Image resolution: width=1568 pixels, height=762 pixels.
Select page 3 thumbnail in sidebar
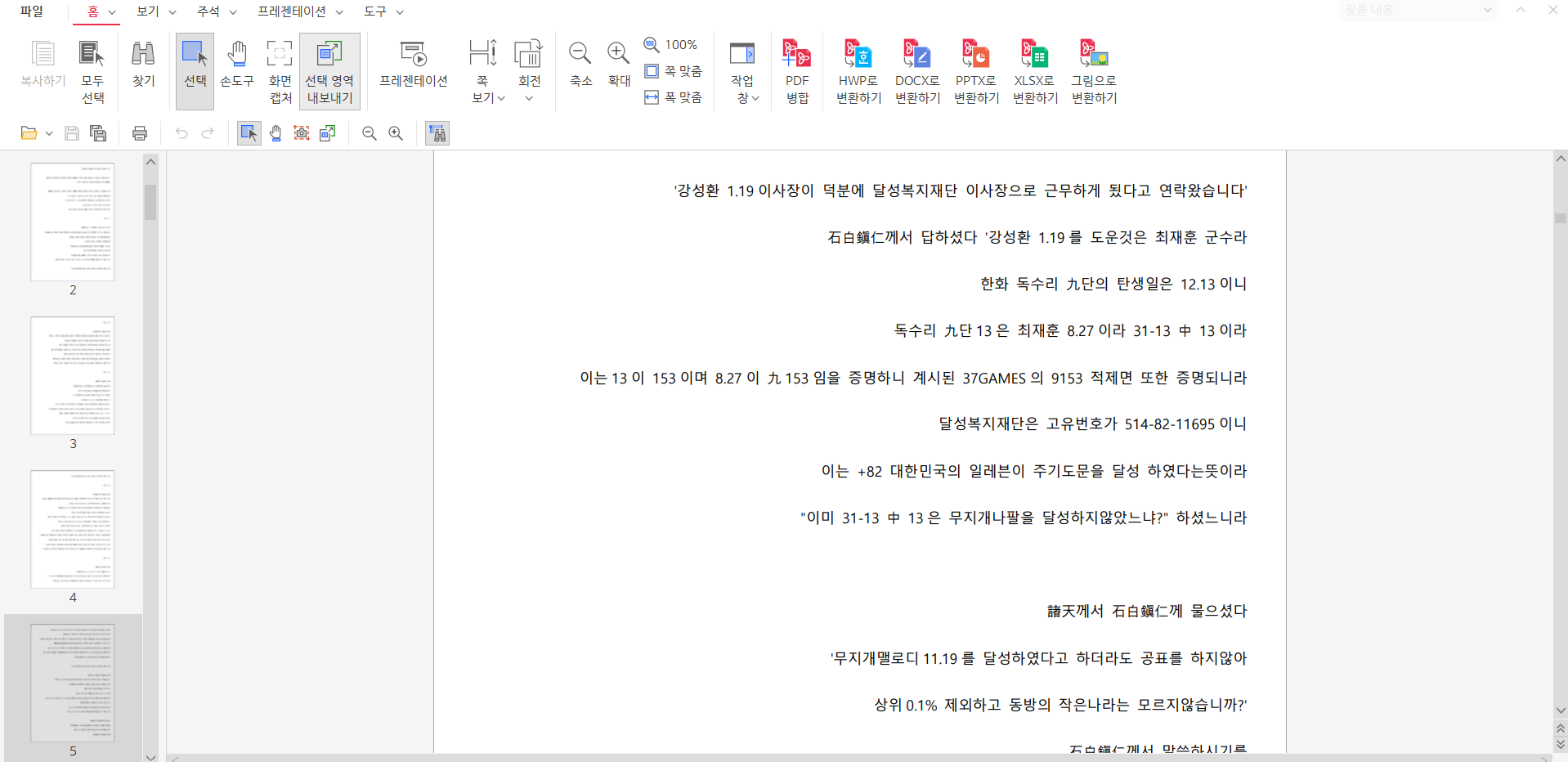pos(73,376)
